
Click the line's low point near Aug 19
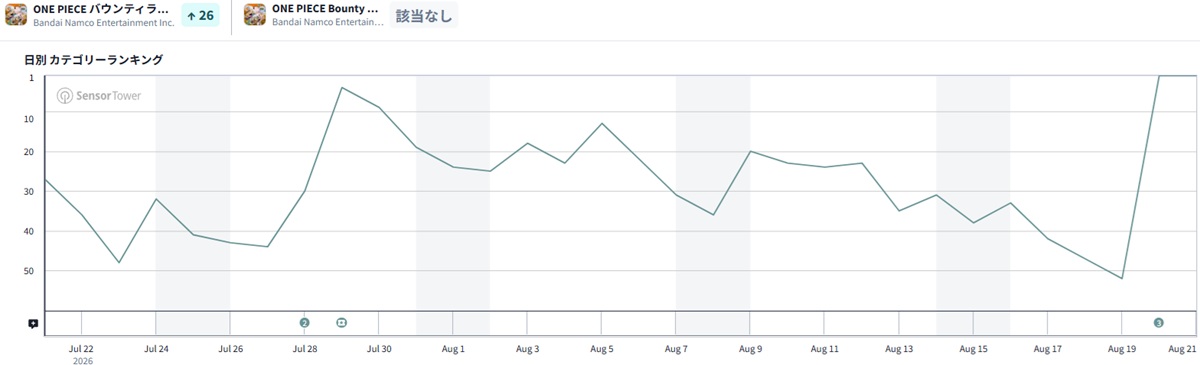point(1122,278)
